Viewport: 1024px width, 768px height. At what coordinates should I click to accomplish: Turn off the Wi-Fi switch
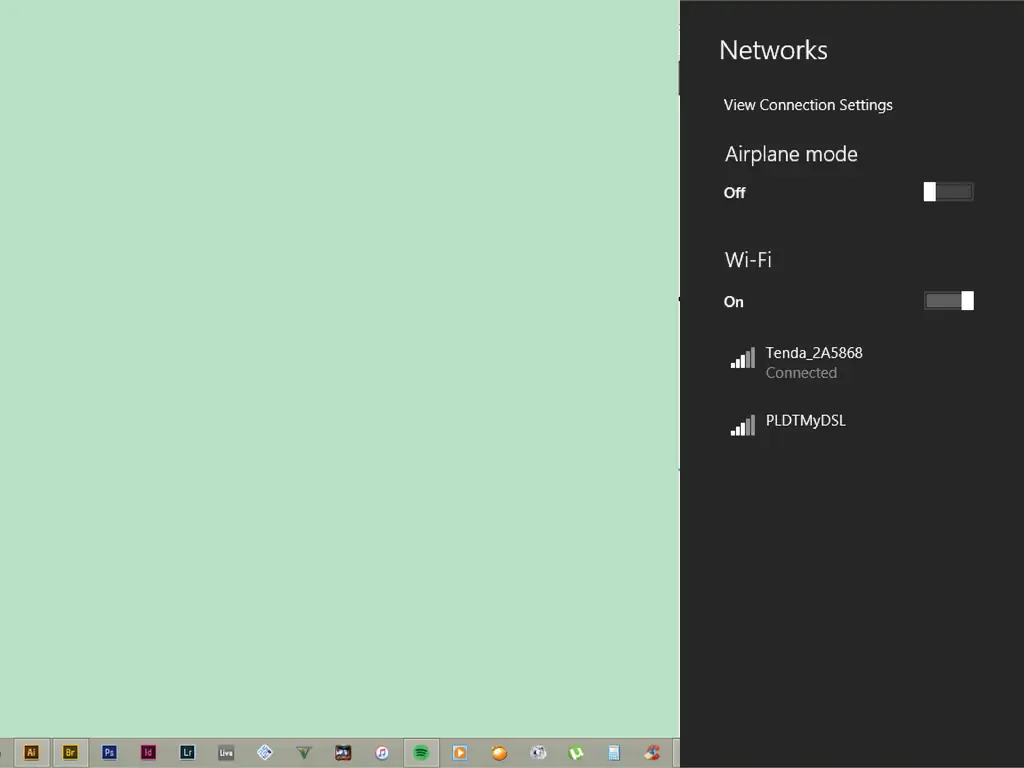(x=948, y=301)
